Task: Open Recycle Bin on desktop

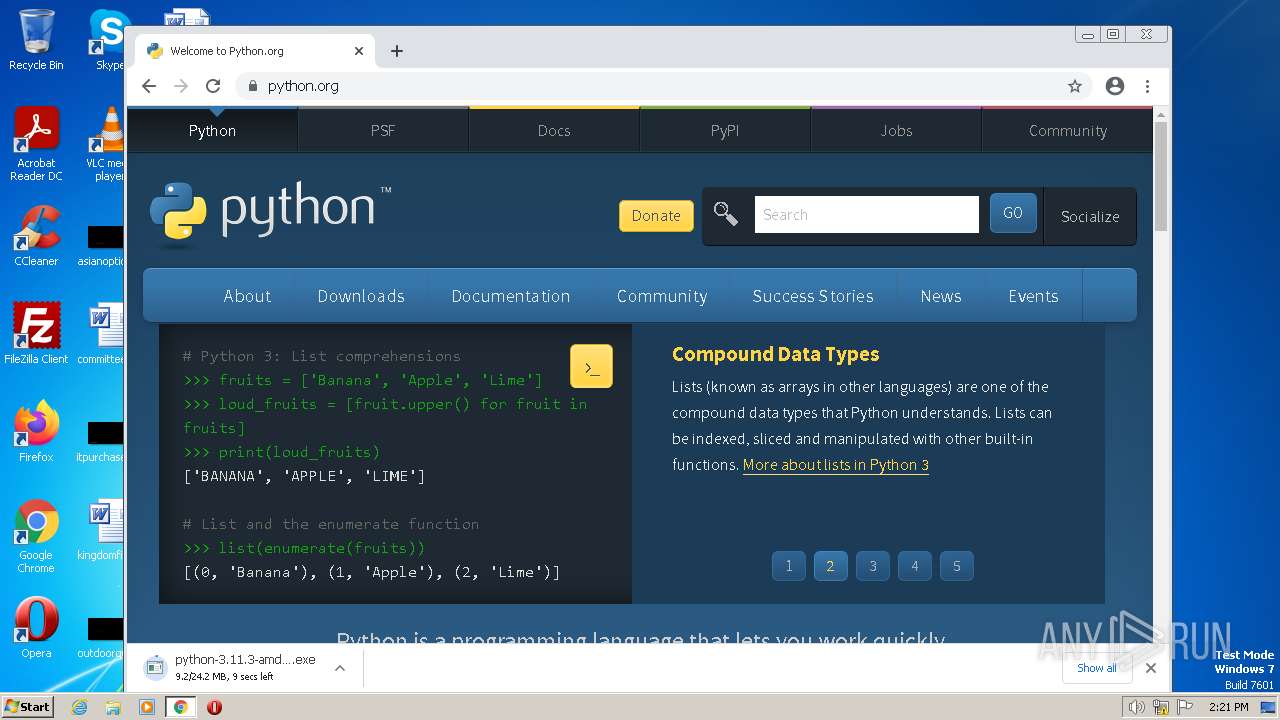Action: 36,40
